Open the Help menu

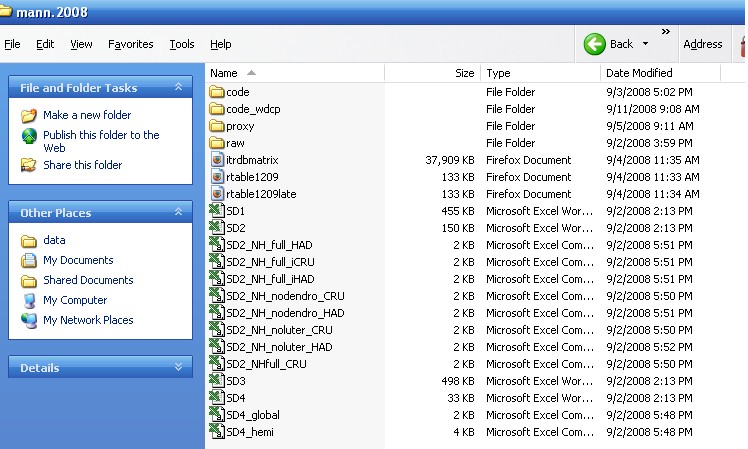tap(220, 44)
